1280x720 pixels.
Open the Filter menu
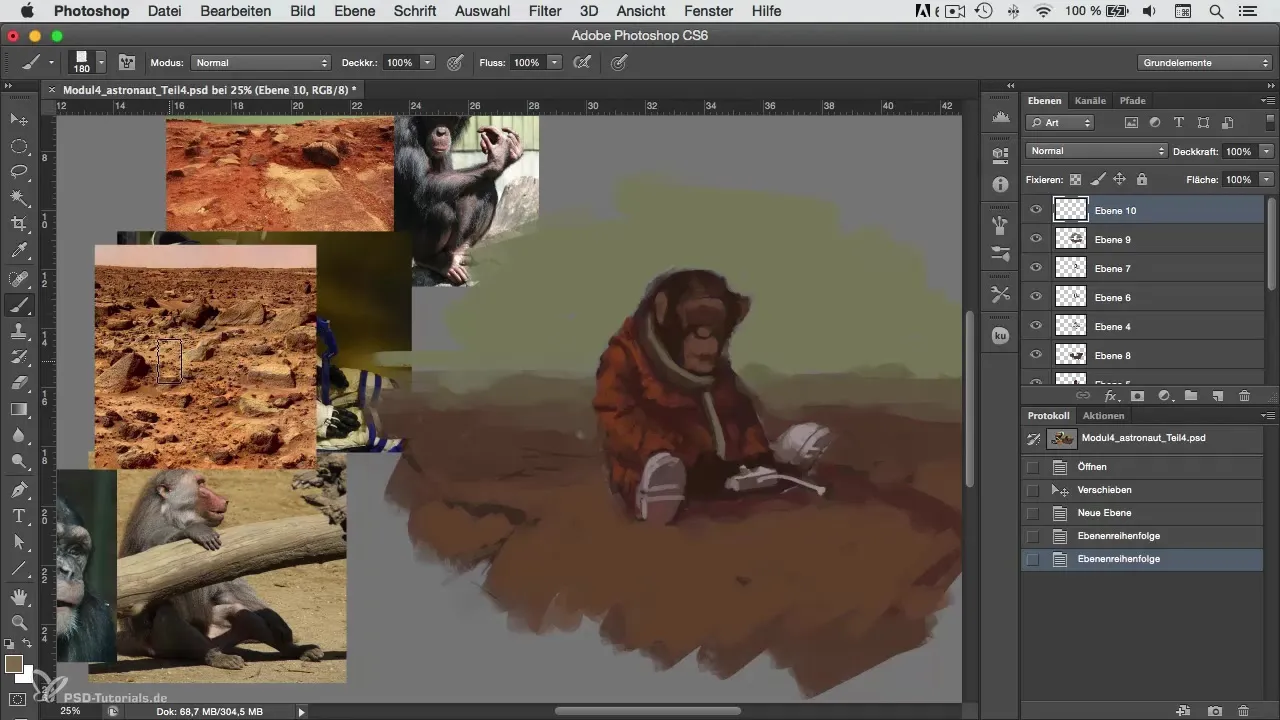[x=545, y=11]
